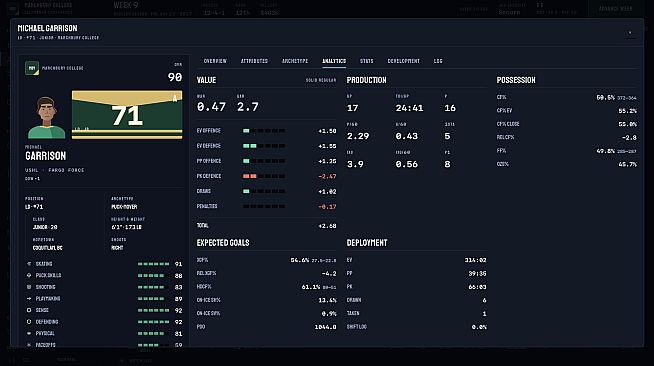Click the Production value 2.29
Viewport: 654px width, 366px height.
[x=358, y=136]
